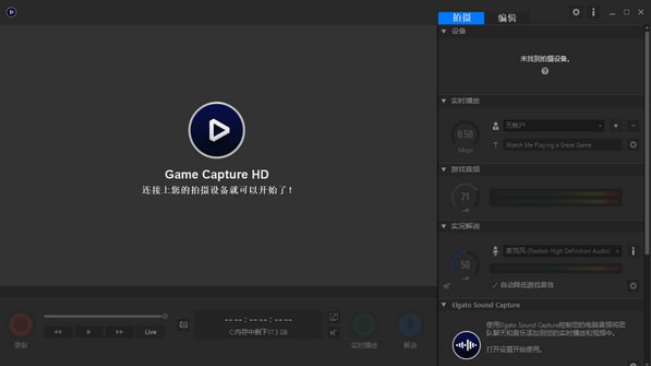
Task: Open the microphone Realtek audio device dropdown
Action: click(x=563, y=251)
